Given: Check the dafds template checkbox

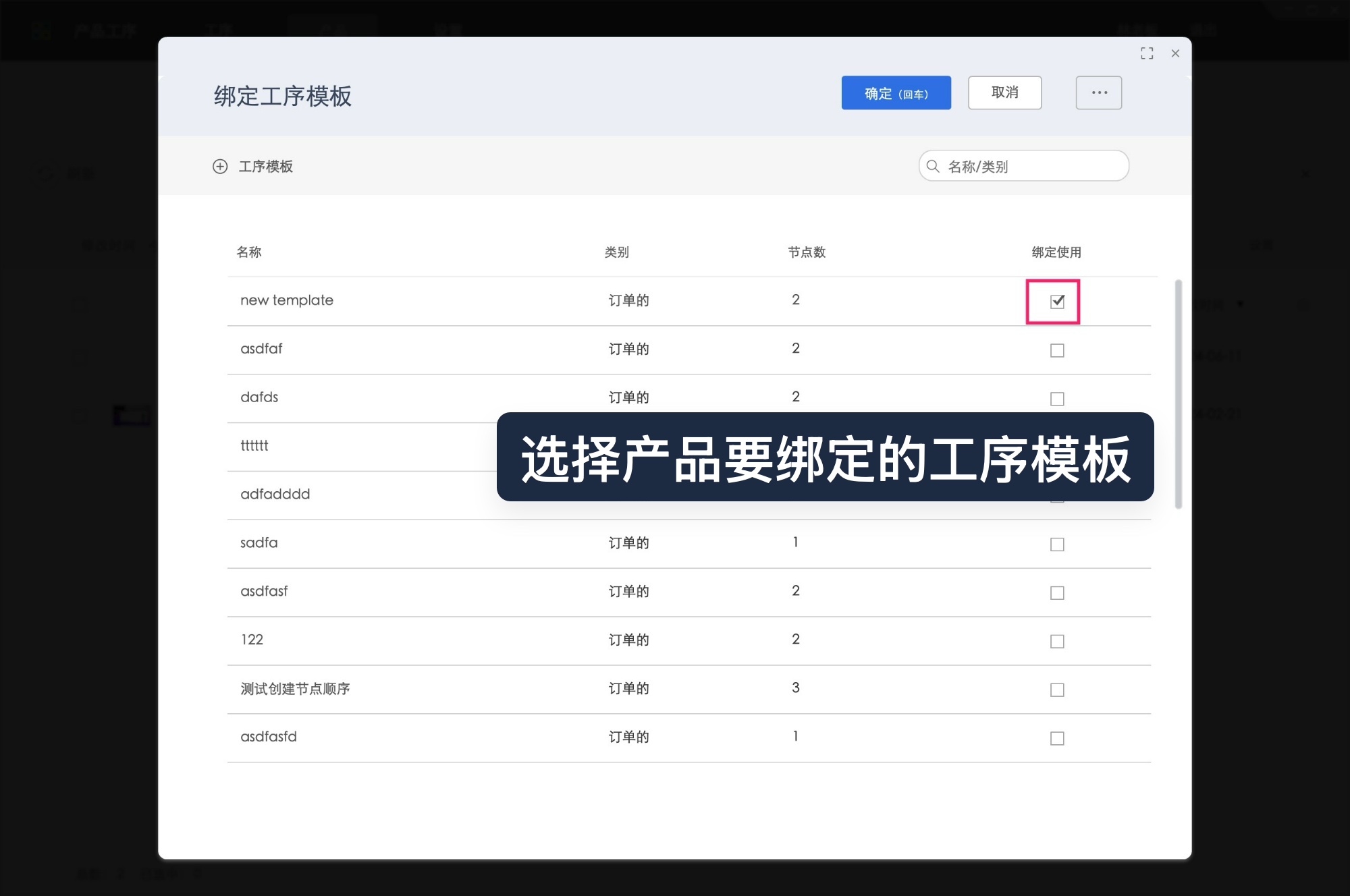Looking at the screenshot, I should tap(1056, 398).
